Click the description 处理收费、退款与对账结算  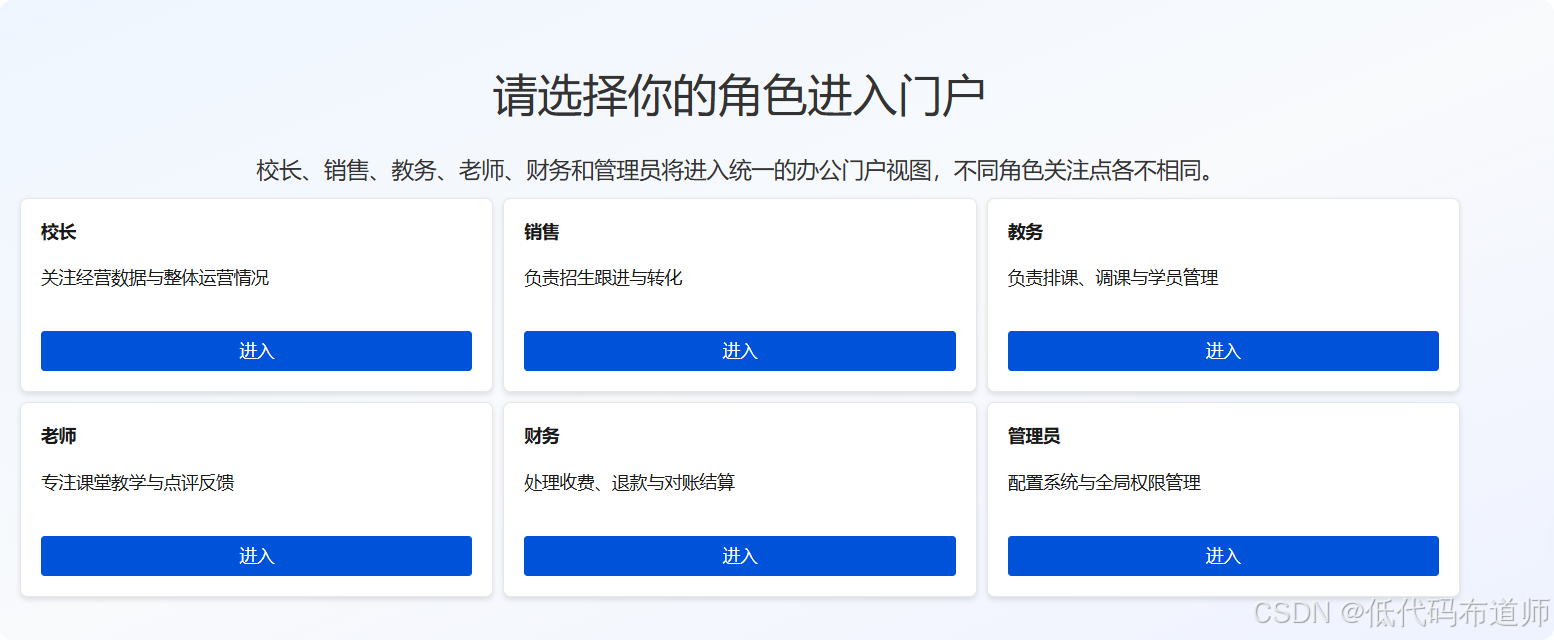click(x=629, y=483)
